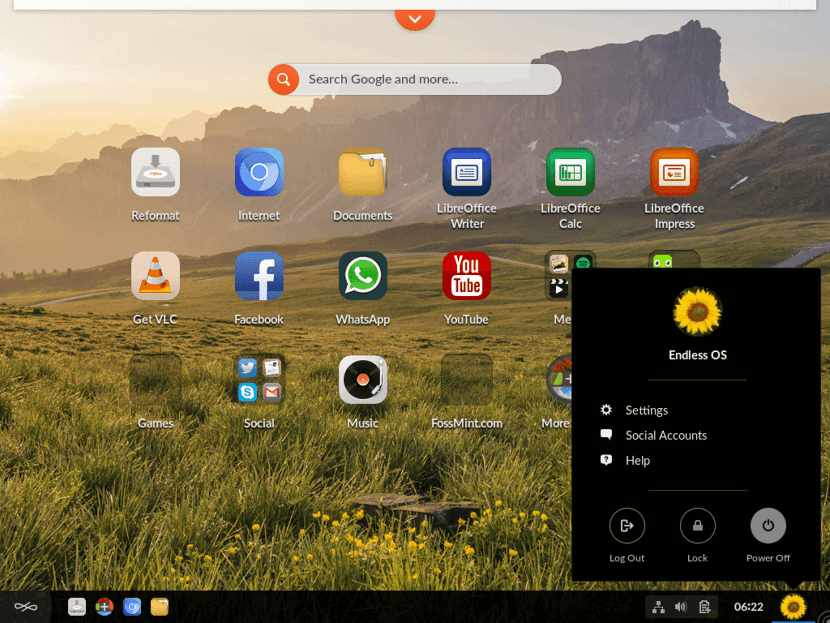Image resolution: width=830 pixels, height=623 pixels.
Task: Open the YouTube app
Action: (x=466, y=276)
